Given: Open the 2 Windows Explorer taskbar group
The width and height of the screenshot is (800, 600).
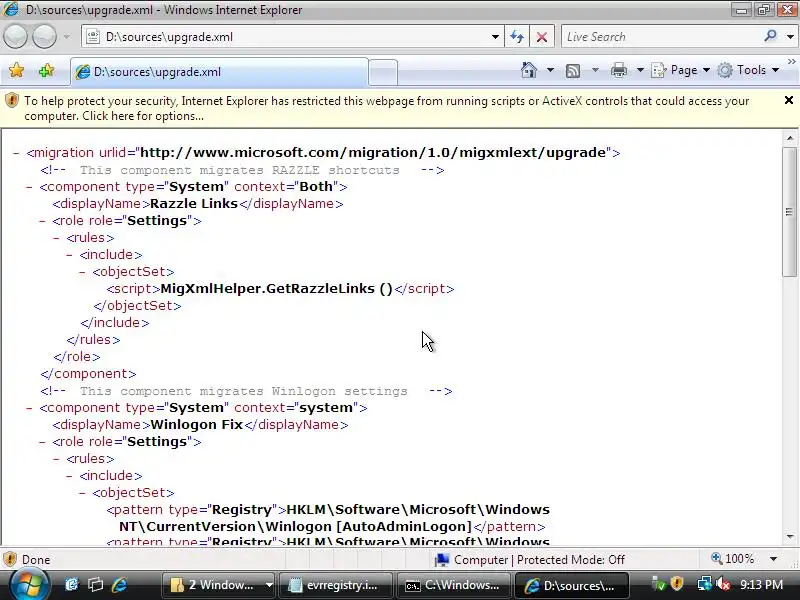Looking at the screenshot, I should (219, 585).
